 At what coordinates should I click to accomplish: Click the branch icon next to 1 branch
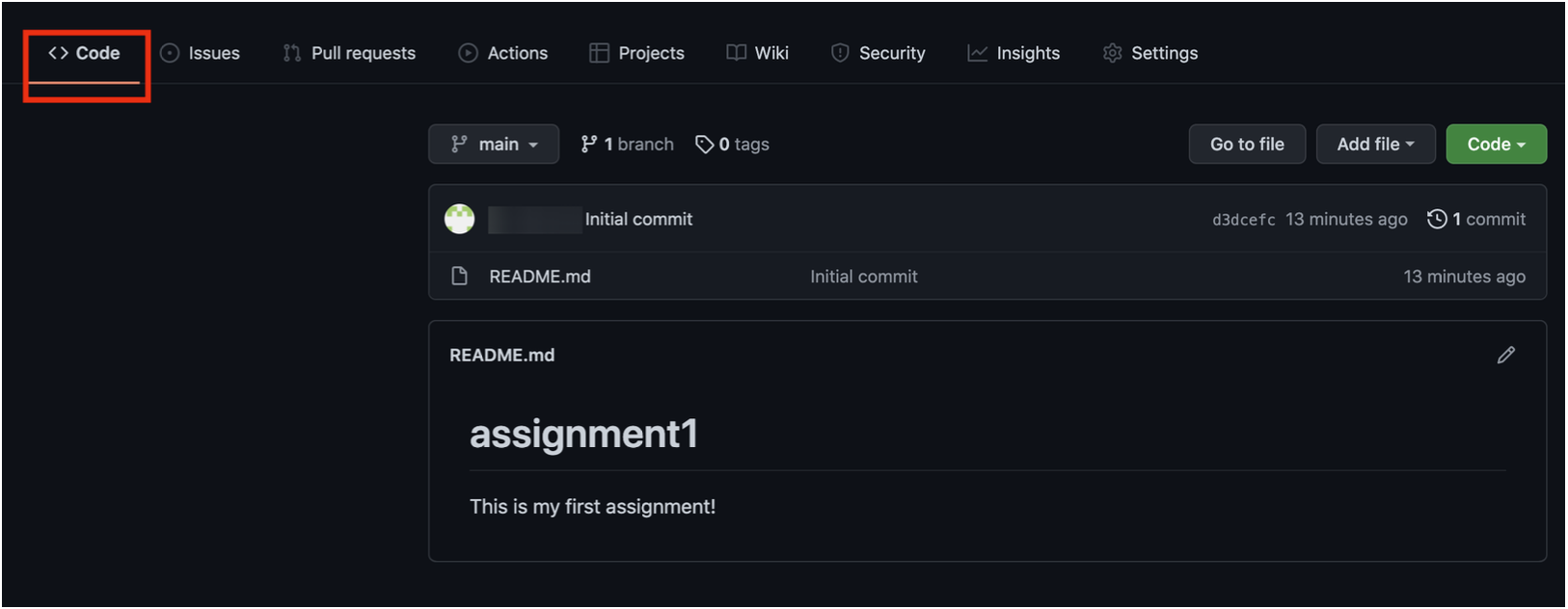click(x=588, y=145)
